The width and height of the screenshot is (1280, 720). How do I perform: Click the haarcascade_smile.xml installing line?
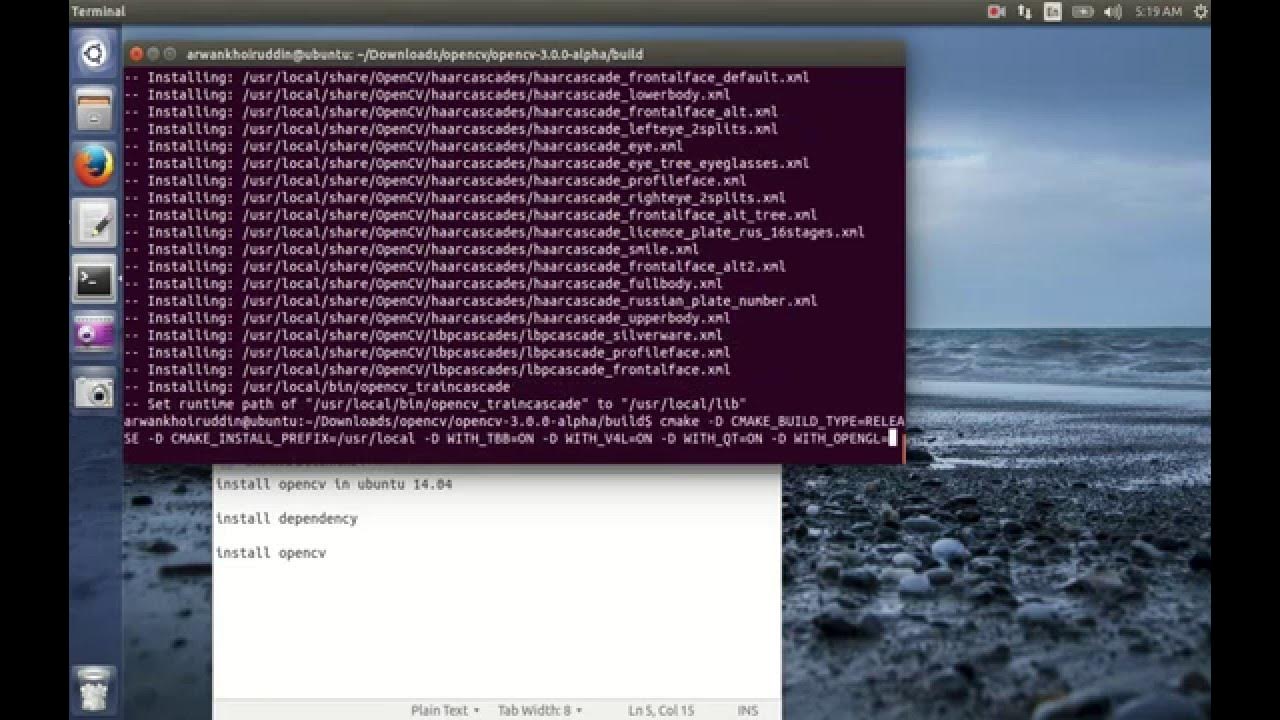pyautogui.click(x=412, y=249)
